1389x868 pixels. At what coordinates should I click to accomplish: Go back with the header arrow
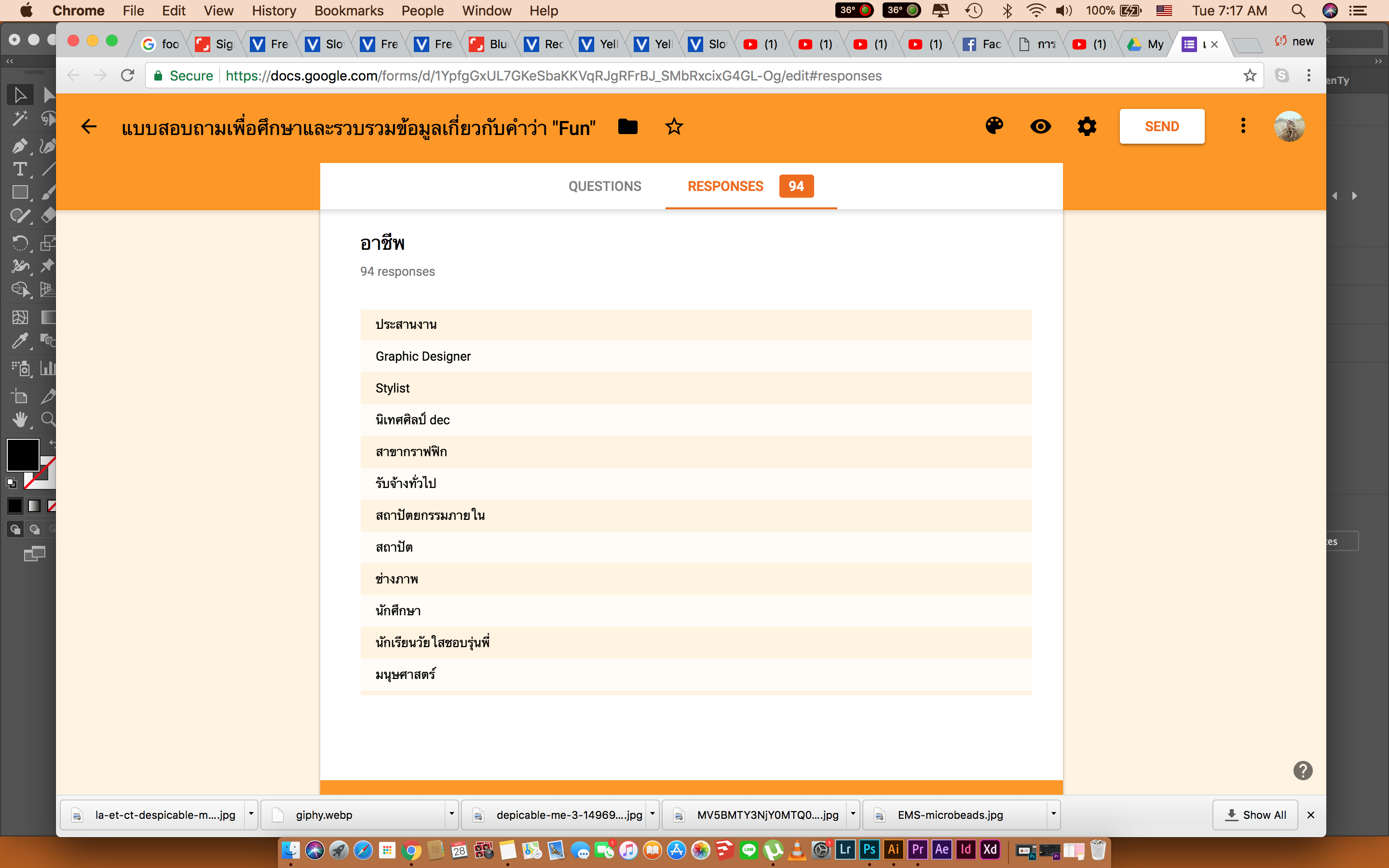(89, 126)
